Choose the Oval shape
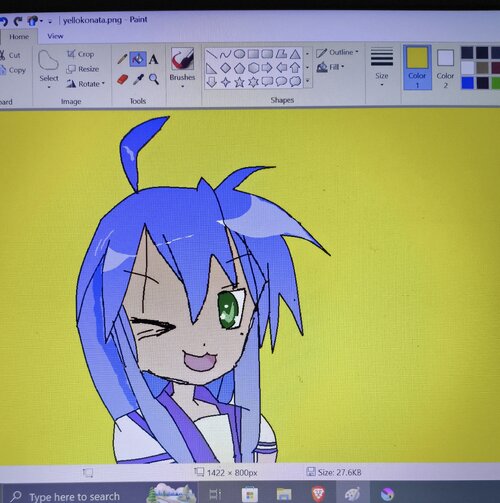The image size is (500, 503). click(x=239, y=54)
